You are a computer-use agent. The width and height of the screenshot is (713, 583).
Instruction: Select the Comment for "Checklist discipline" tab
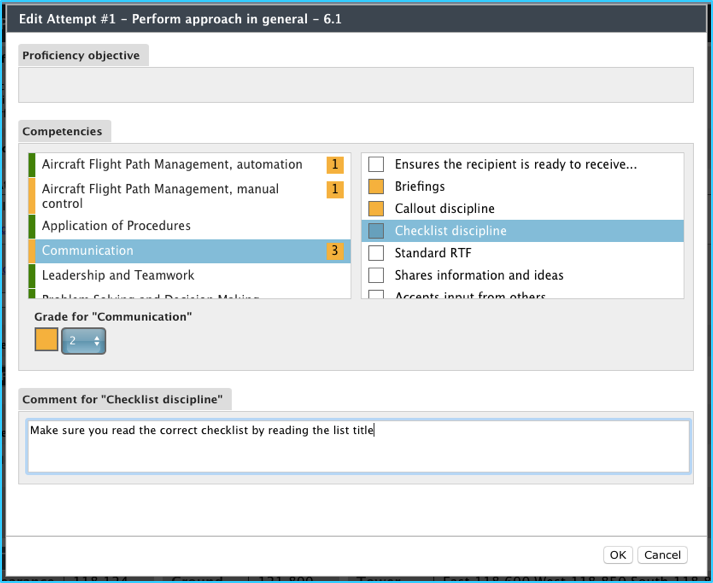pos(125,399)
